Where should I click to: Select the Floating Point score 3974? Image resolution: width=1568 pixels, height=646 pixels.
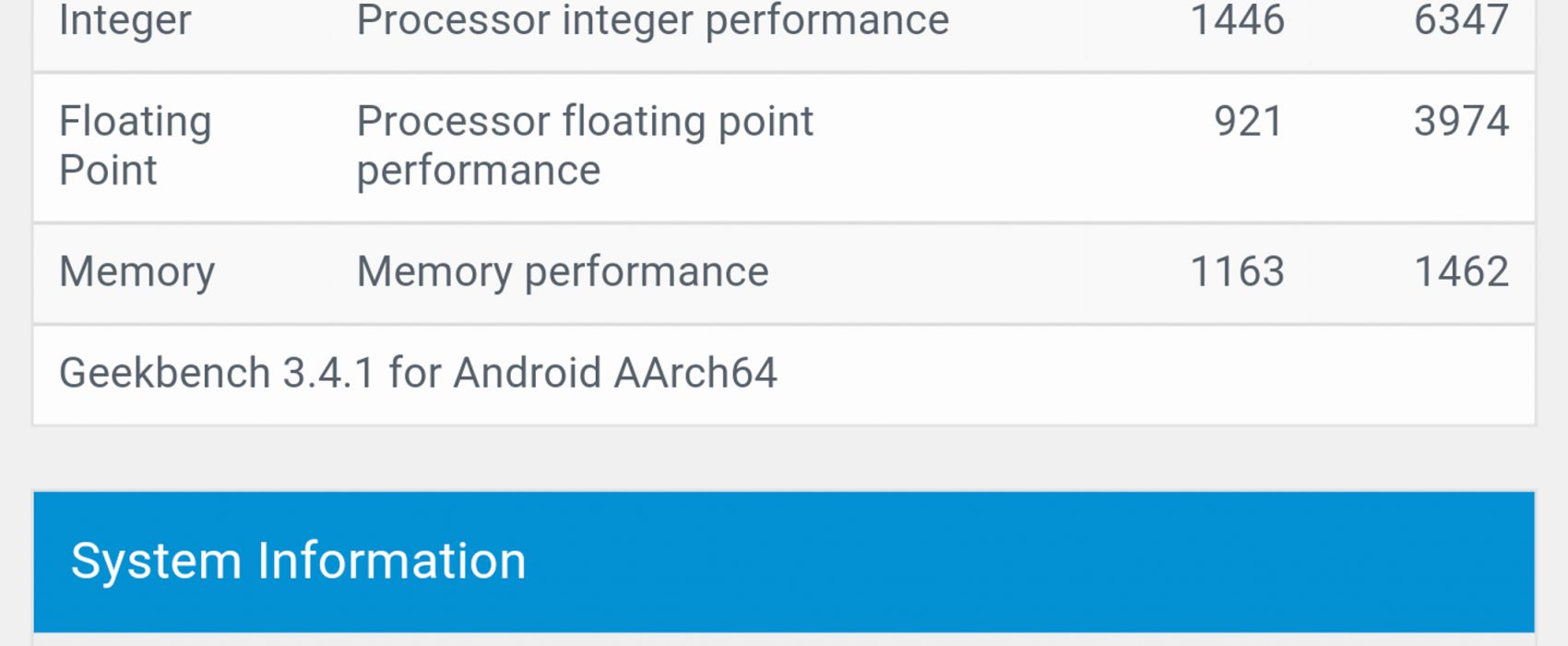click(x=1461, y=121)
